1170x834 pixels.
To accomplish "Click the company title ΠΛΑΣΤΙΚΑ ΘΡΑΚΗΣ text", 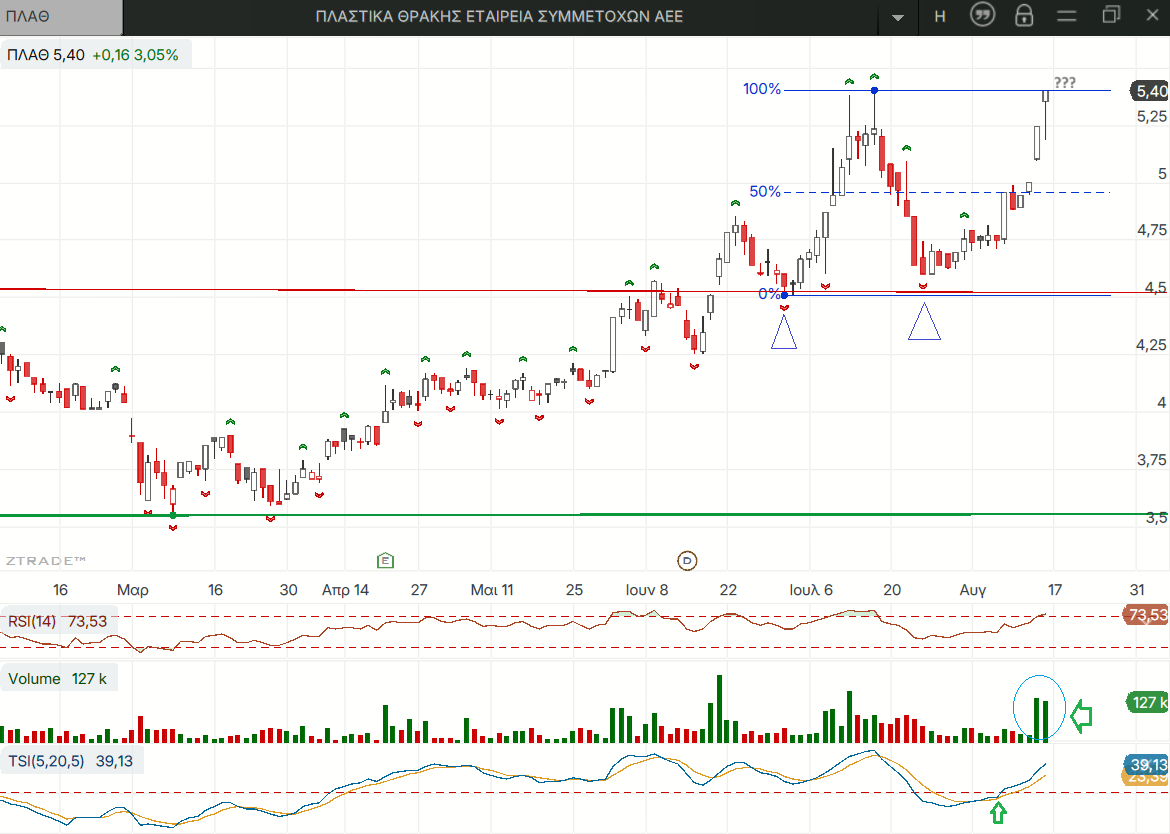I will (x=499, y=16).
